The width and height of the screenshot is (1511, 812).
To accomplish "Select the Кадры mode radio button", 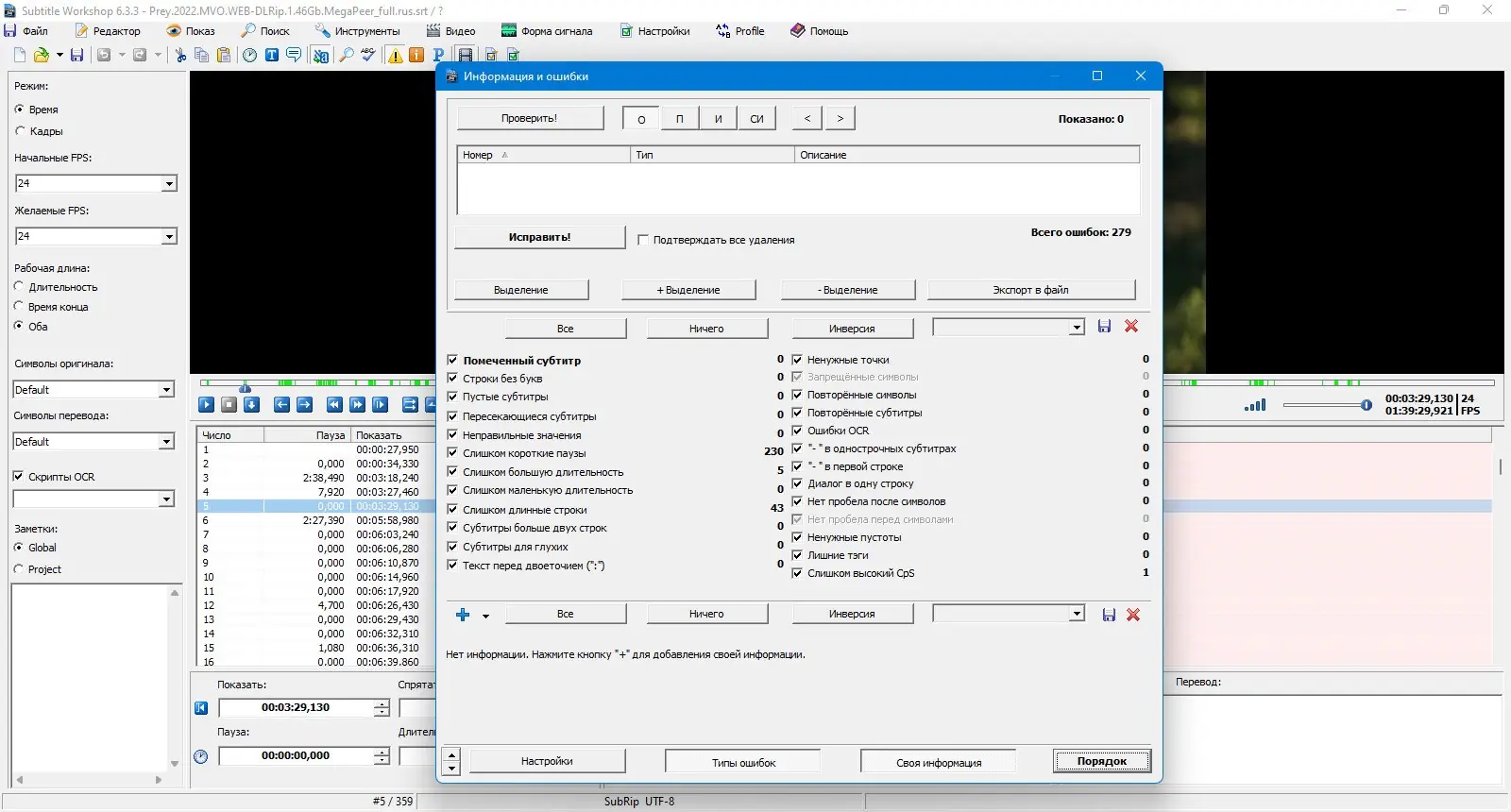I will point(20,131).
